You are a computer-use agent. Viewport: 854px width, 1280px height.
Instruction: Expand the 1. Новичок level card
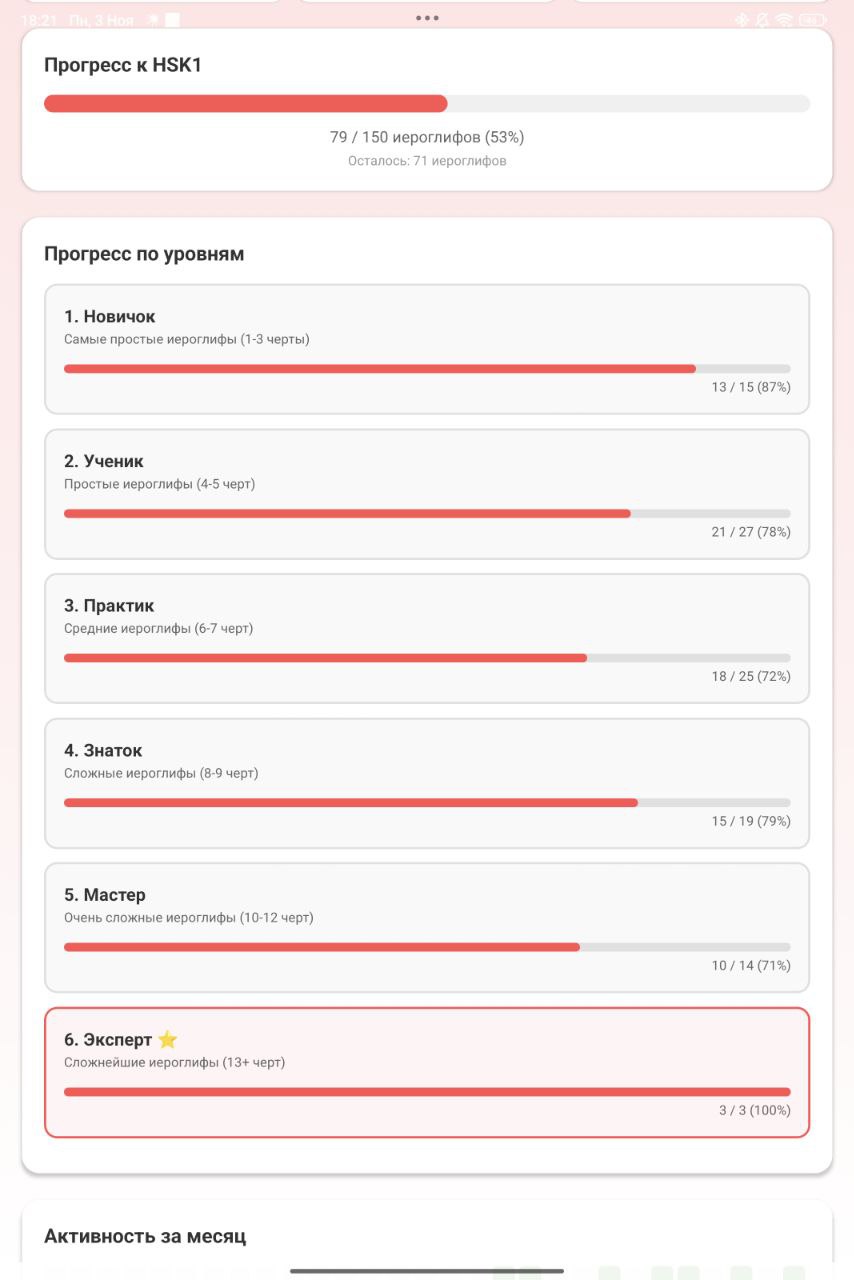tap(427, 349)
